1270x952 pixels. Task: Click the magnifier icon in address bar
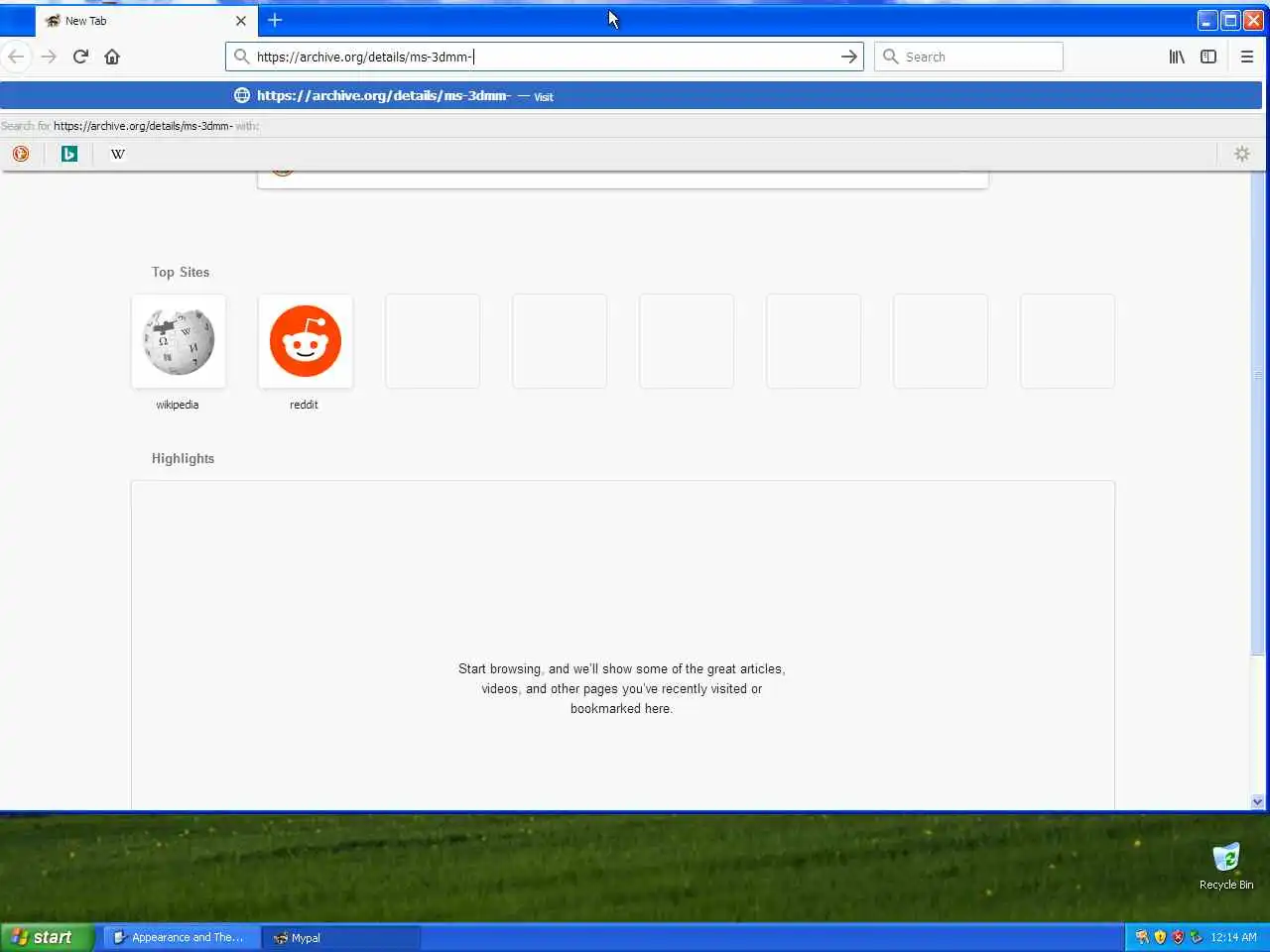tap(241, 57)
